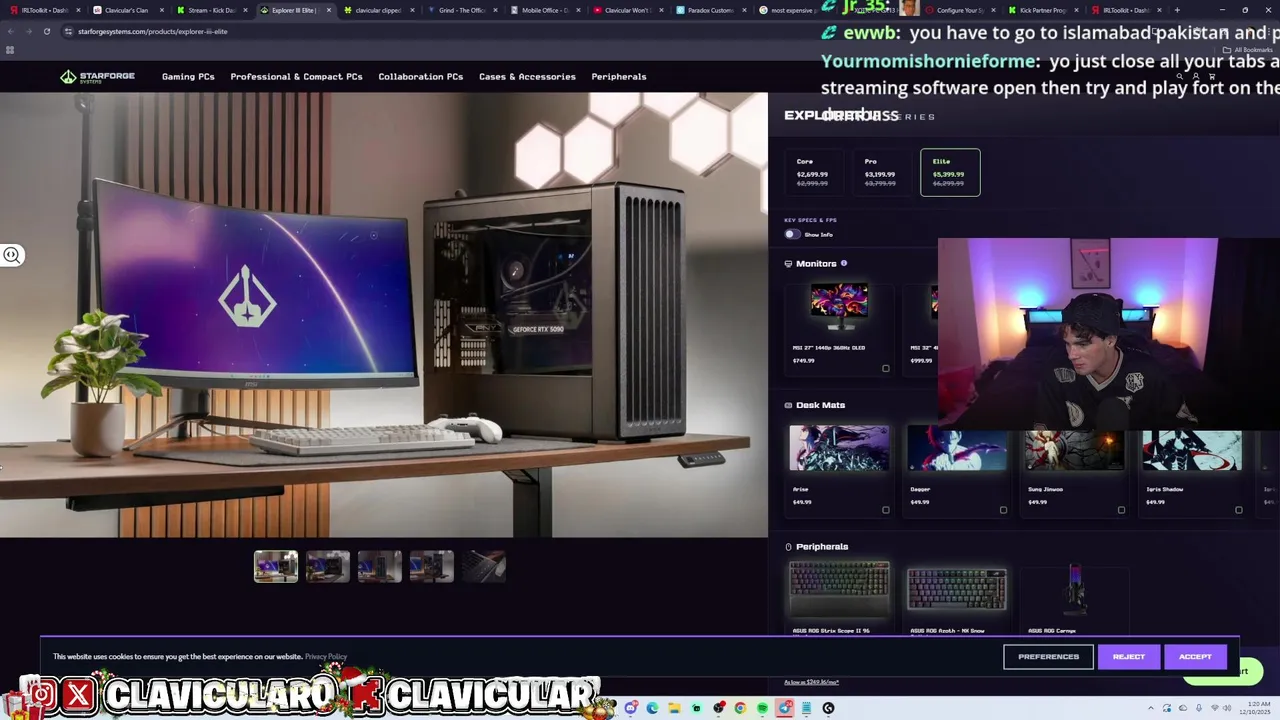
Task: Open Google Chrome from the taskbar
Action: 740,708
